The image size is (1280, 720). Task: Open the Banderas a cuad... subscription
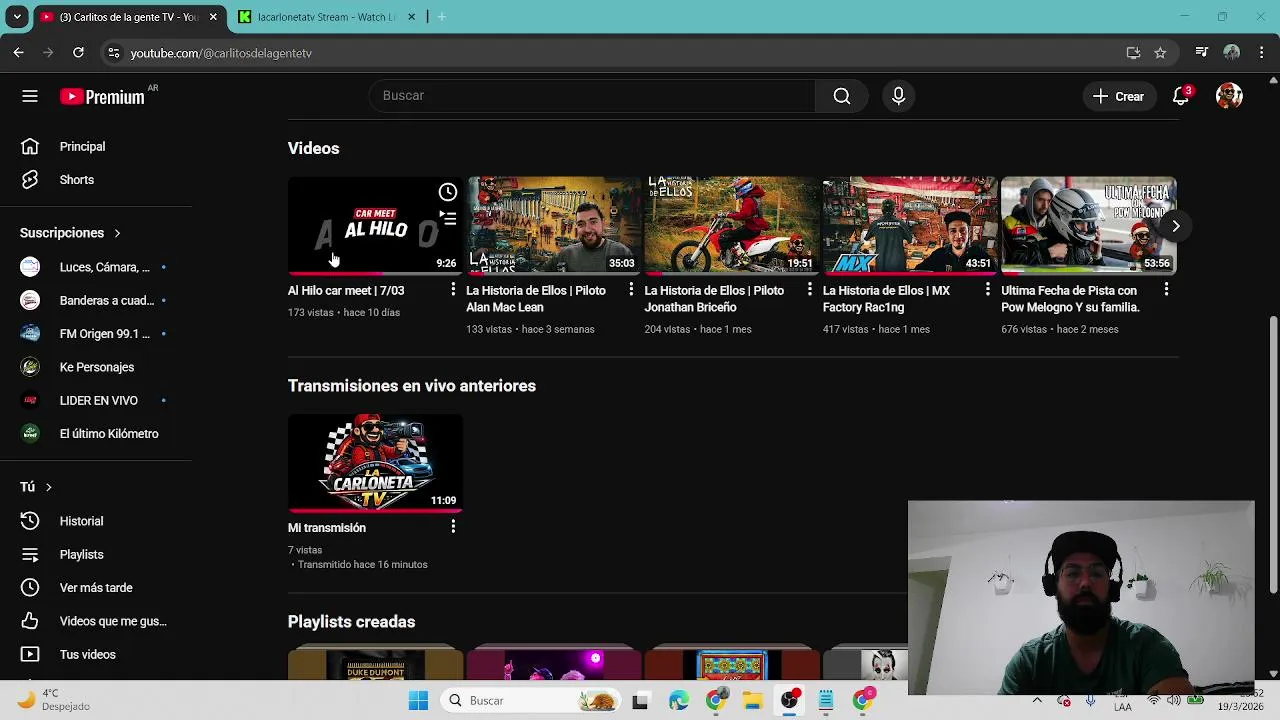click(96, 300)
